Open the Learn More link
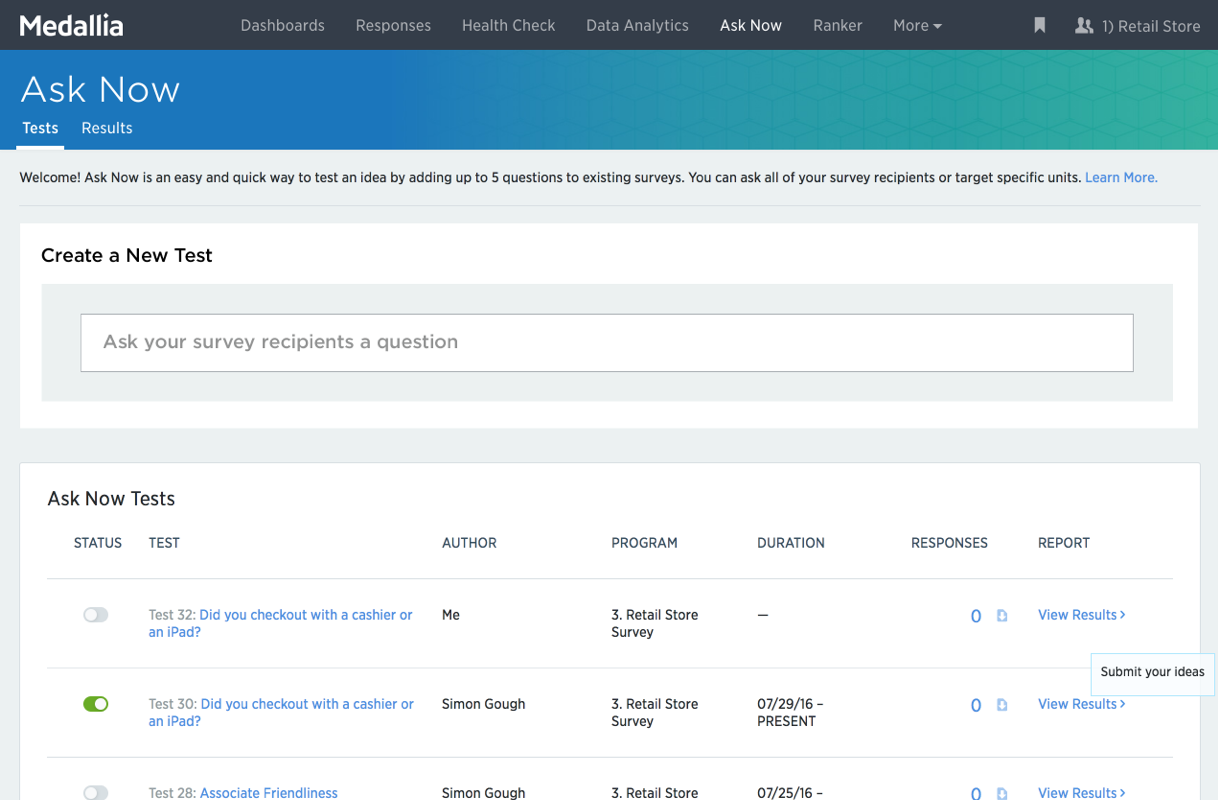This screenshot has height=800, width=1218. [1120, 177]
